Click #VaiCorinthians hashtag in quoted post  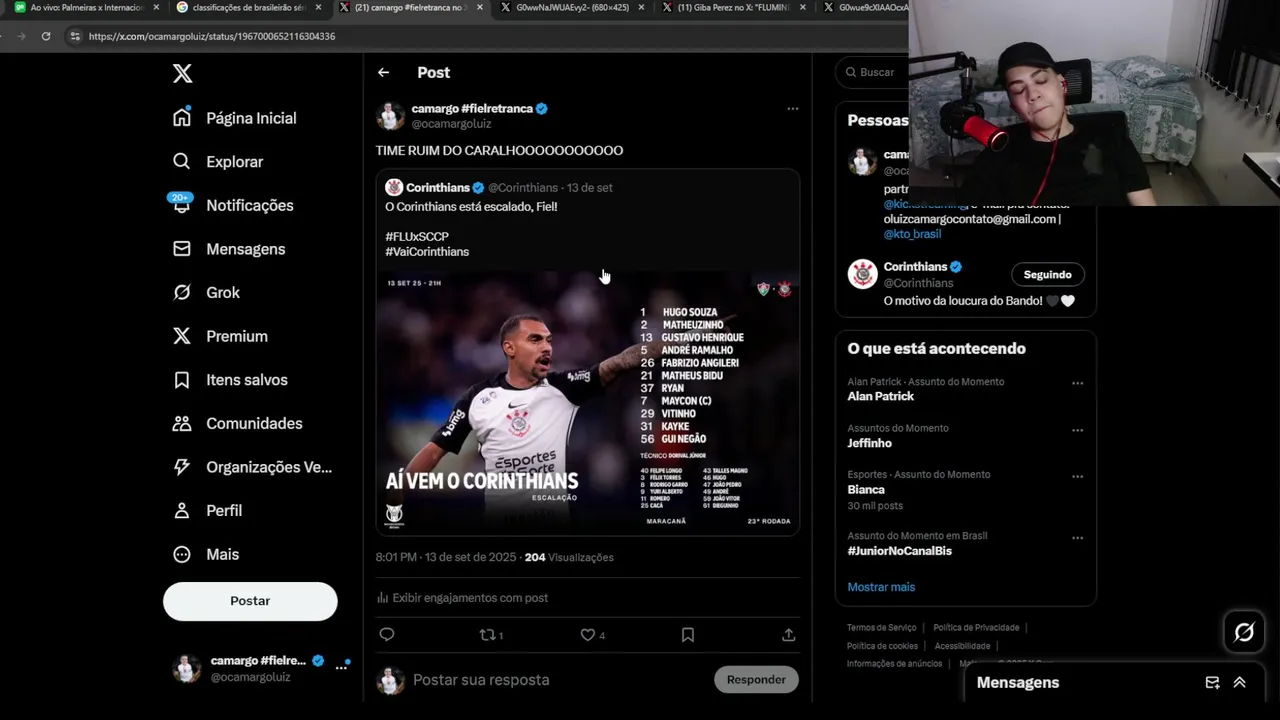tap(427, 252)
